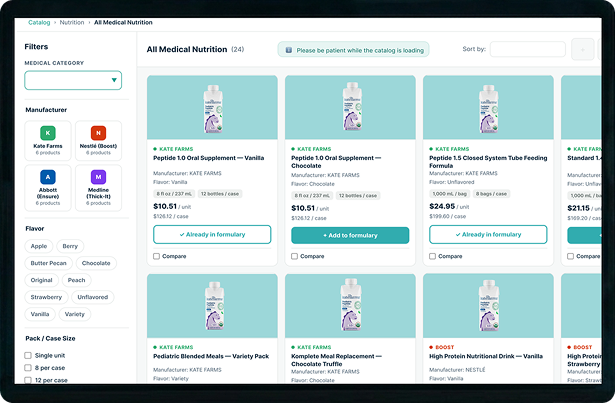Check the 12 per case option
The image size is (615, 403).
pyautogui.click(x=28, y=380)
